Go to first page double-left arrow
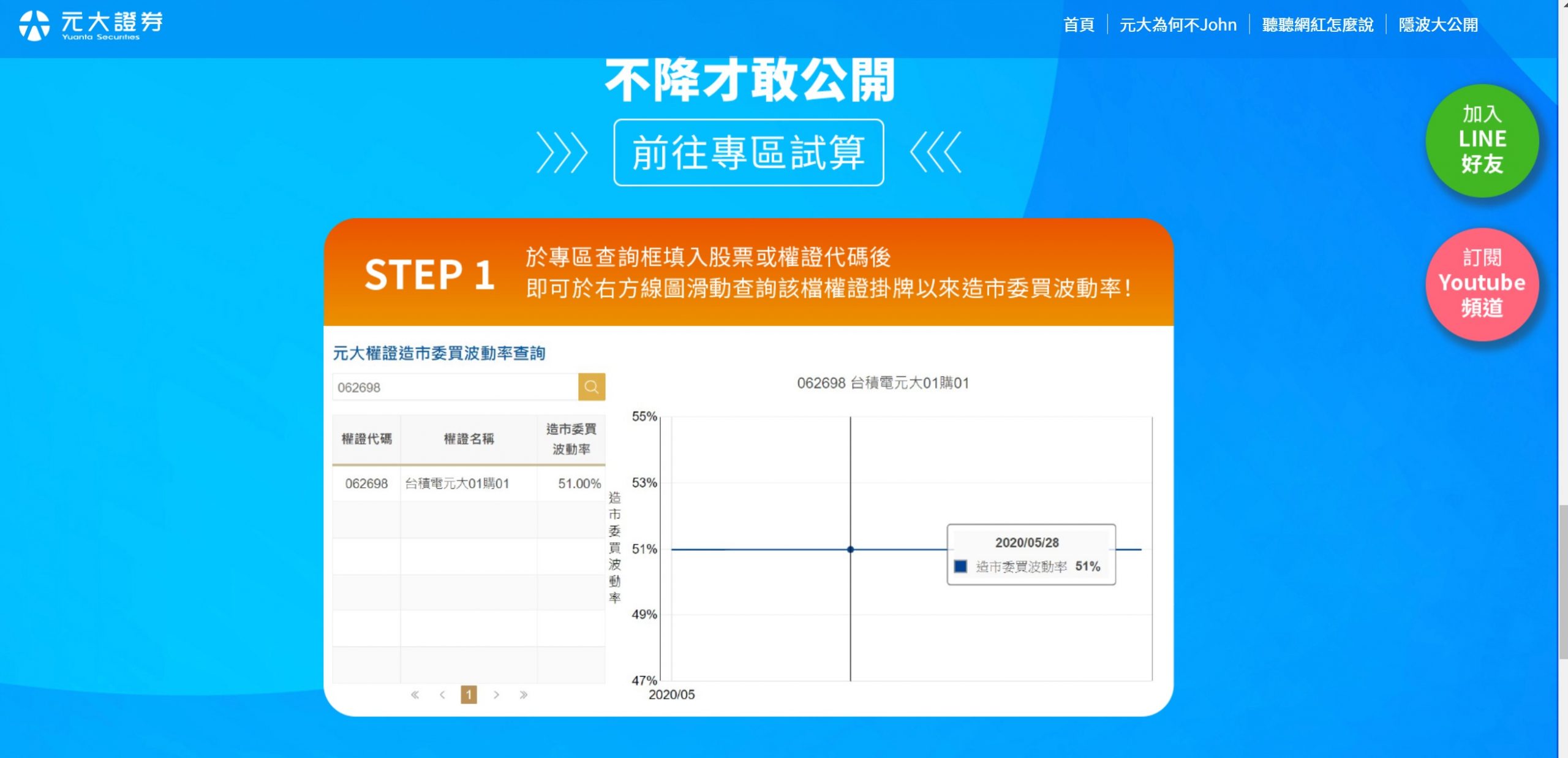This screenshot has height=758, width=1568. coord(415,695)
